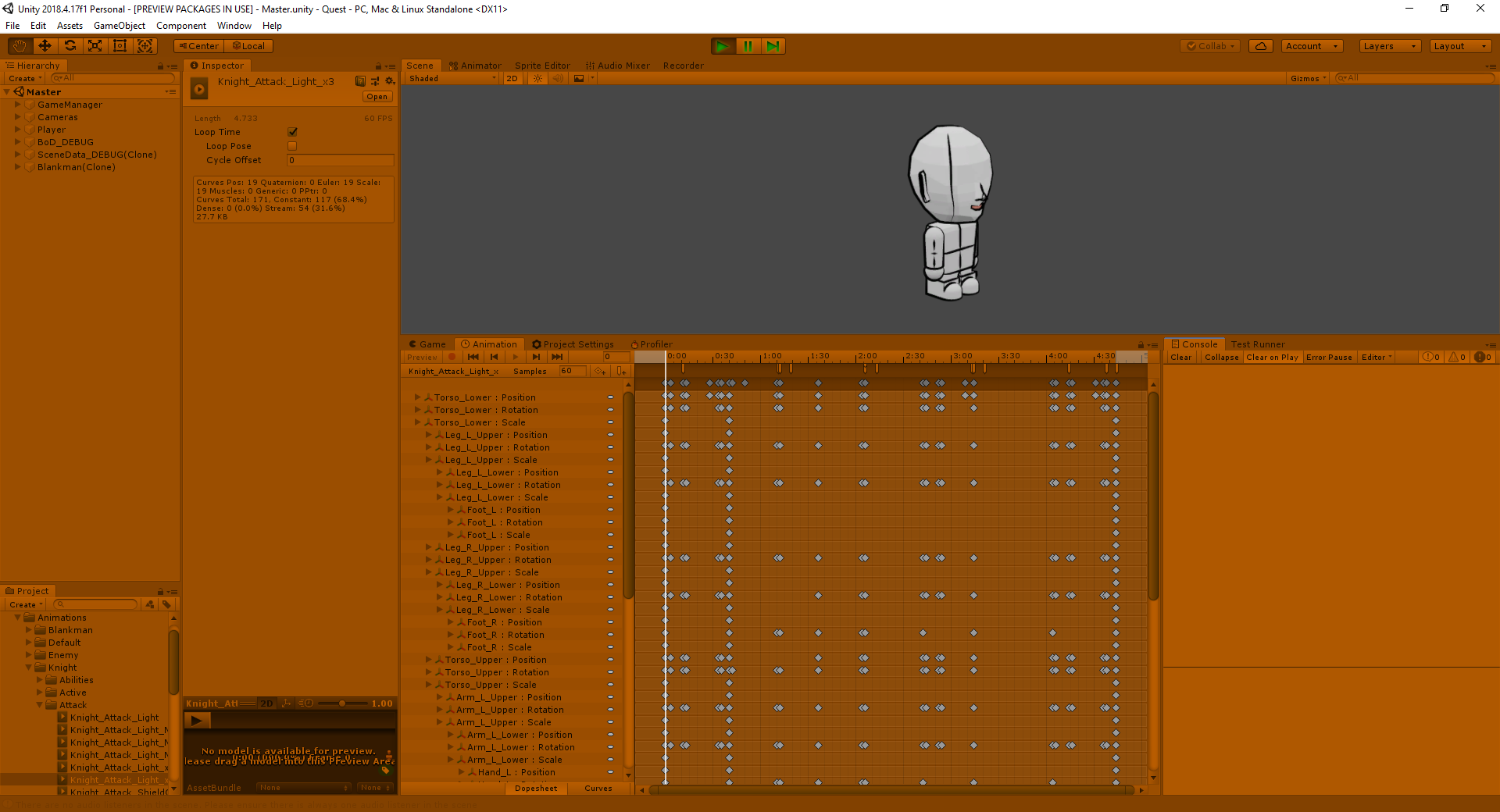Select the Rotate tool

70,46
